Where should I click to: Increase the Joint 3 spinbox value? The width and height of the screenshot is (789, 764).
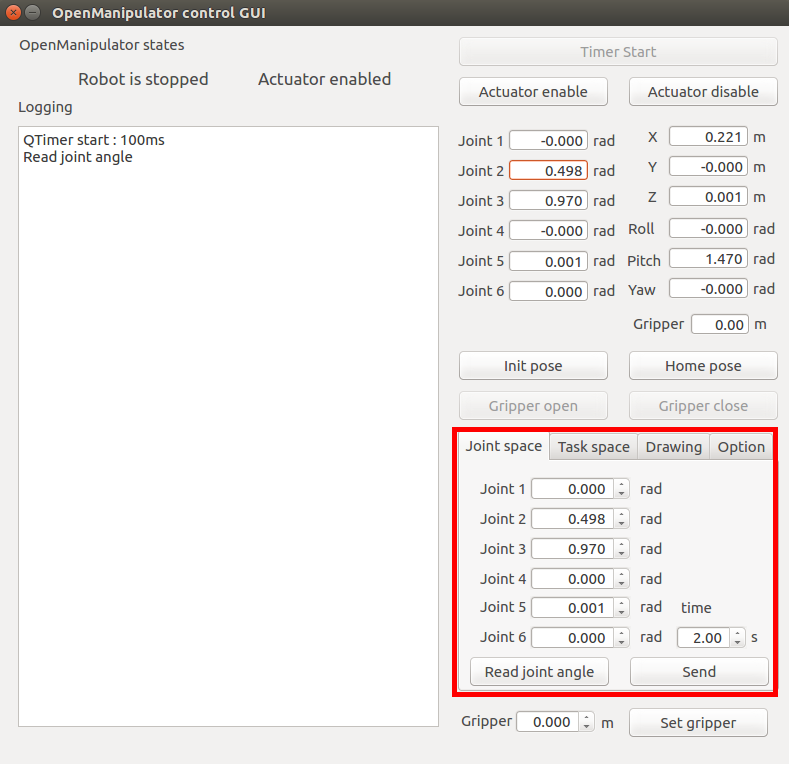click(622, 545)
